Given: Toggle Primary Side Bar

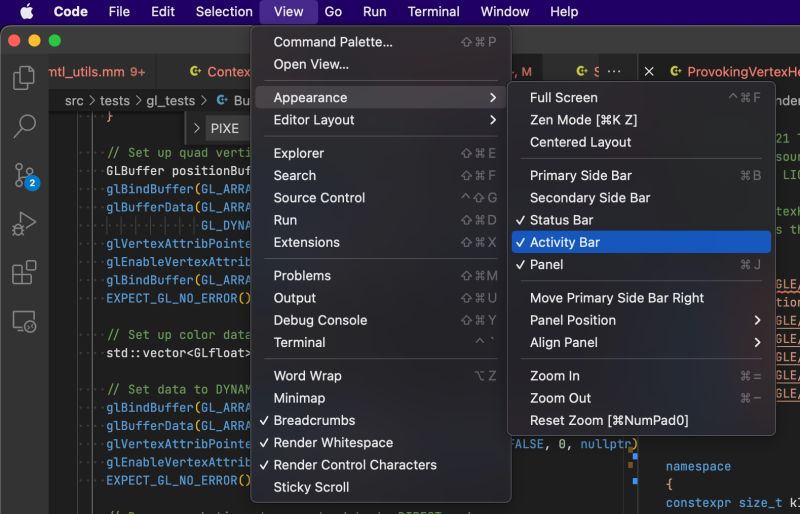Looking at the screenshot, I should [x=641, y=176].
